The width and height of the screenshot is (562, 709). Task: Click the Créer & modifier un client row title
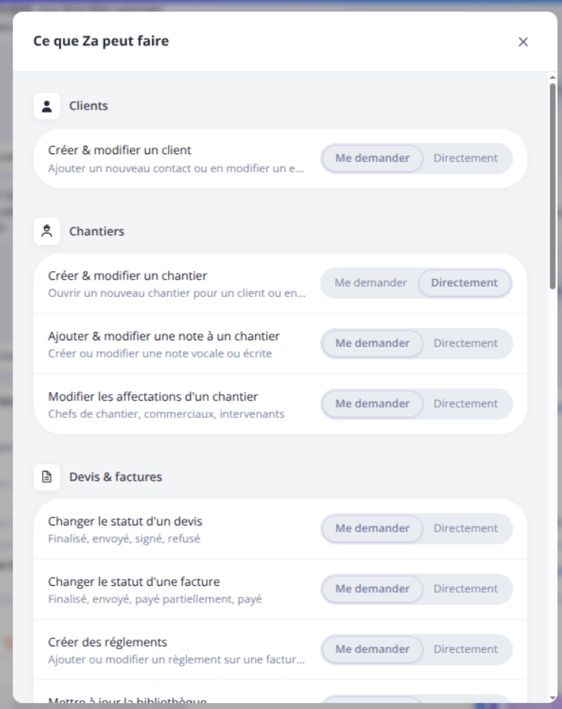pyautogui.click(x=119, y=150)
